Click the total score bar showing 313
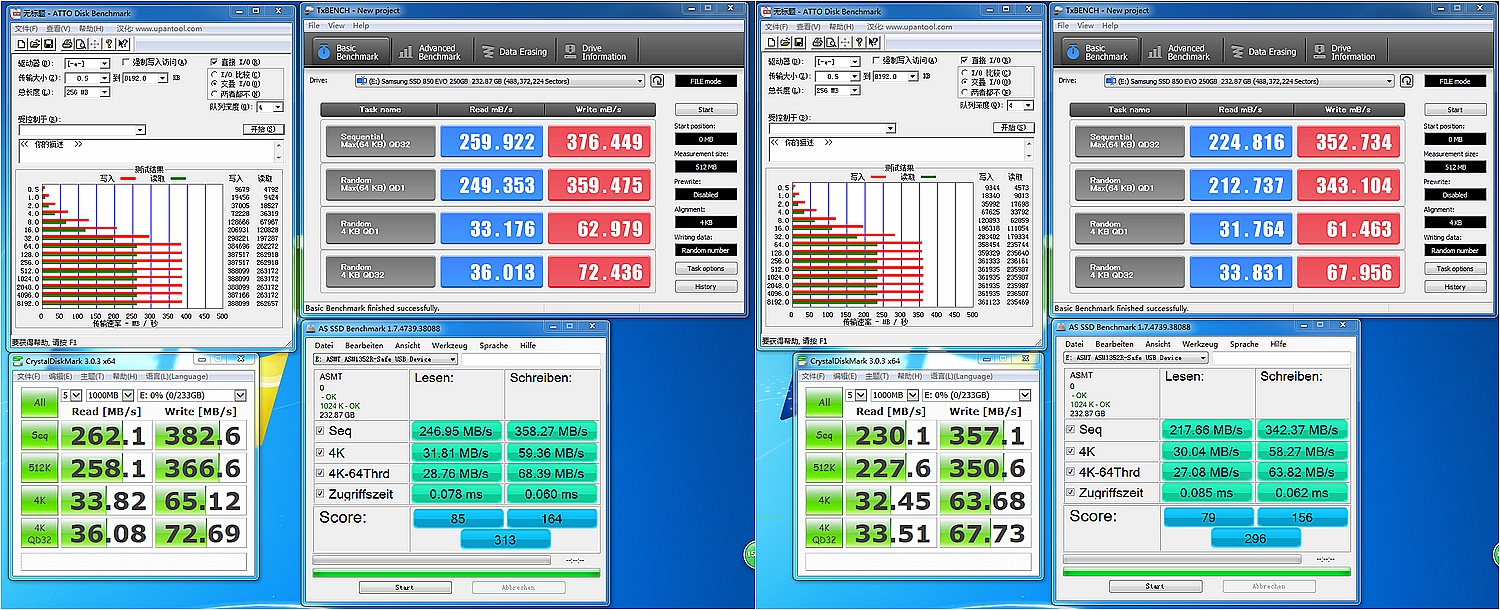1500x610 pixels. [505, 538]
